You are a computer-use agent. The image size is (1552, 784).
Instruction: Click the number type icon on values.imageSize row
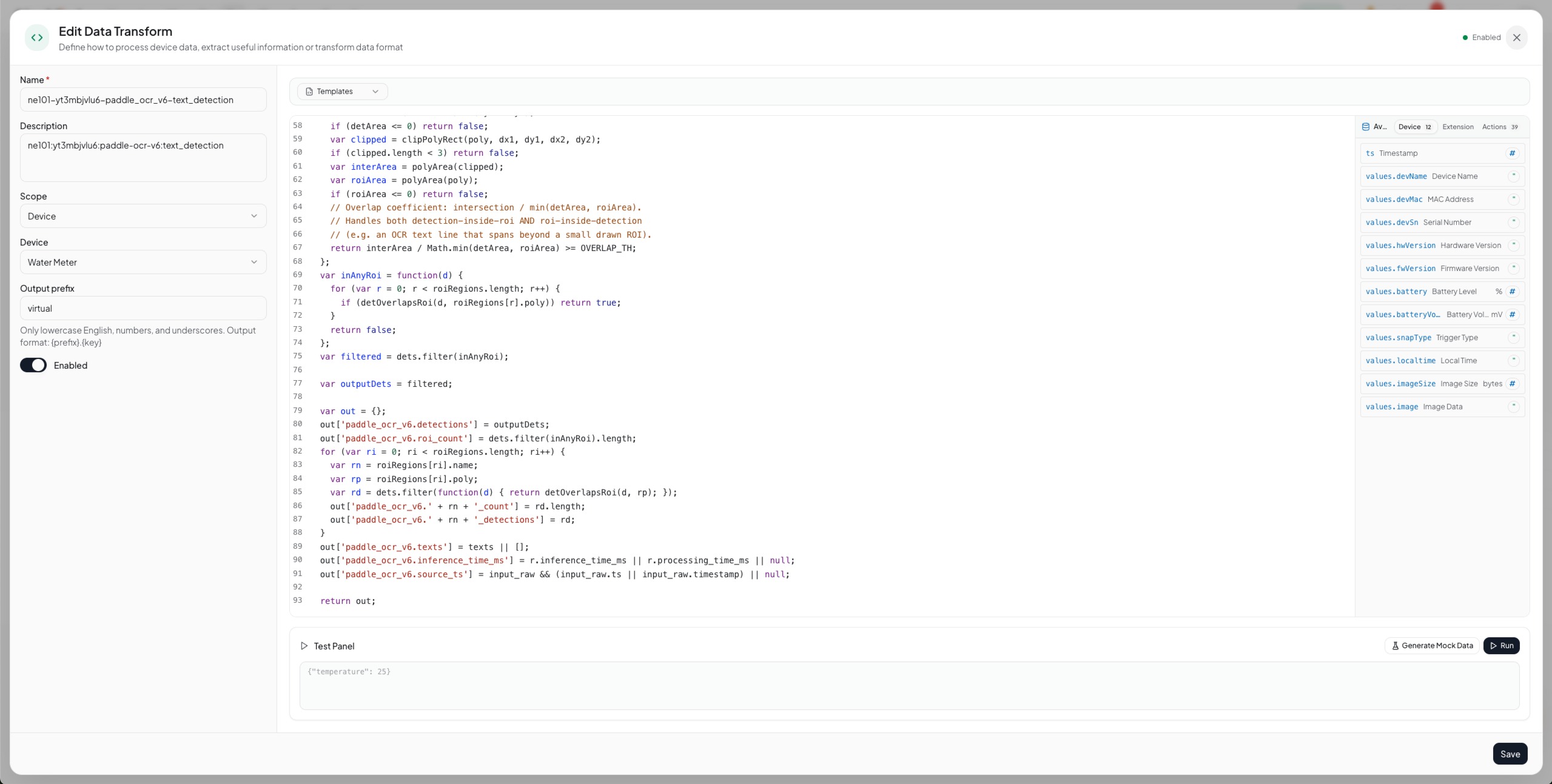tap(1513, 384)
